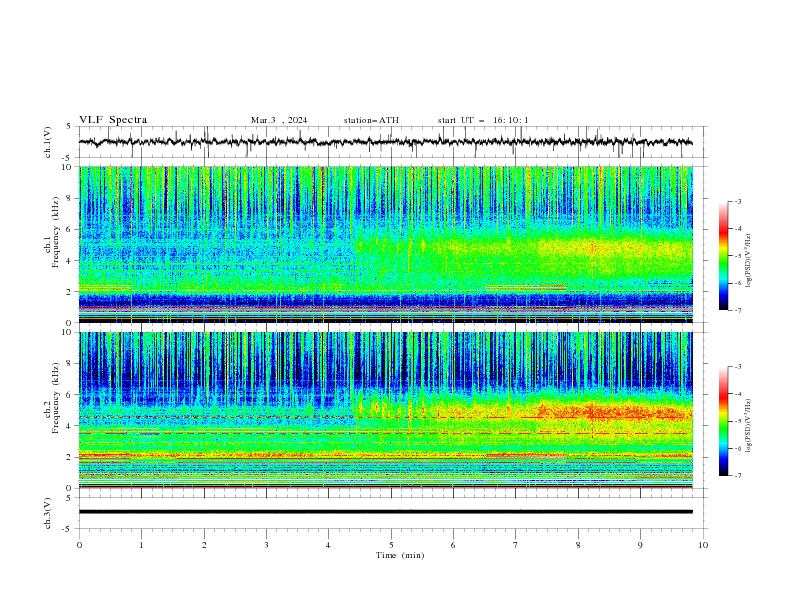Image resolution: width=792 pixels, height=612 pixels.
Task: Click the date label 'Mar.3 , 2024'
Action: point(279,120)
